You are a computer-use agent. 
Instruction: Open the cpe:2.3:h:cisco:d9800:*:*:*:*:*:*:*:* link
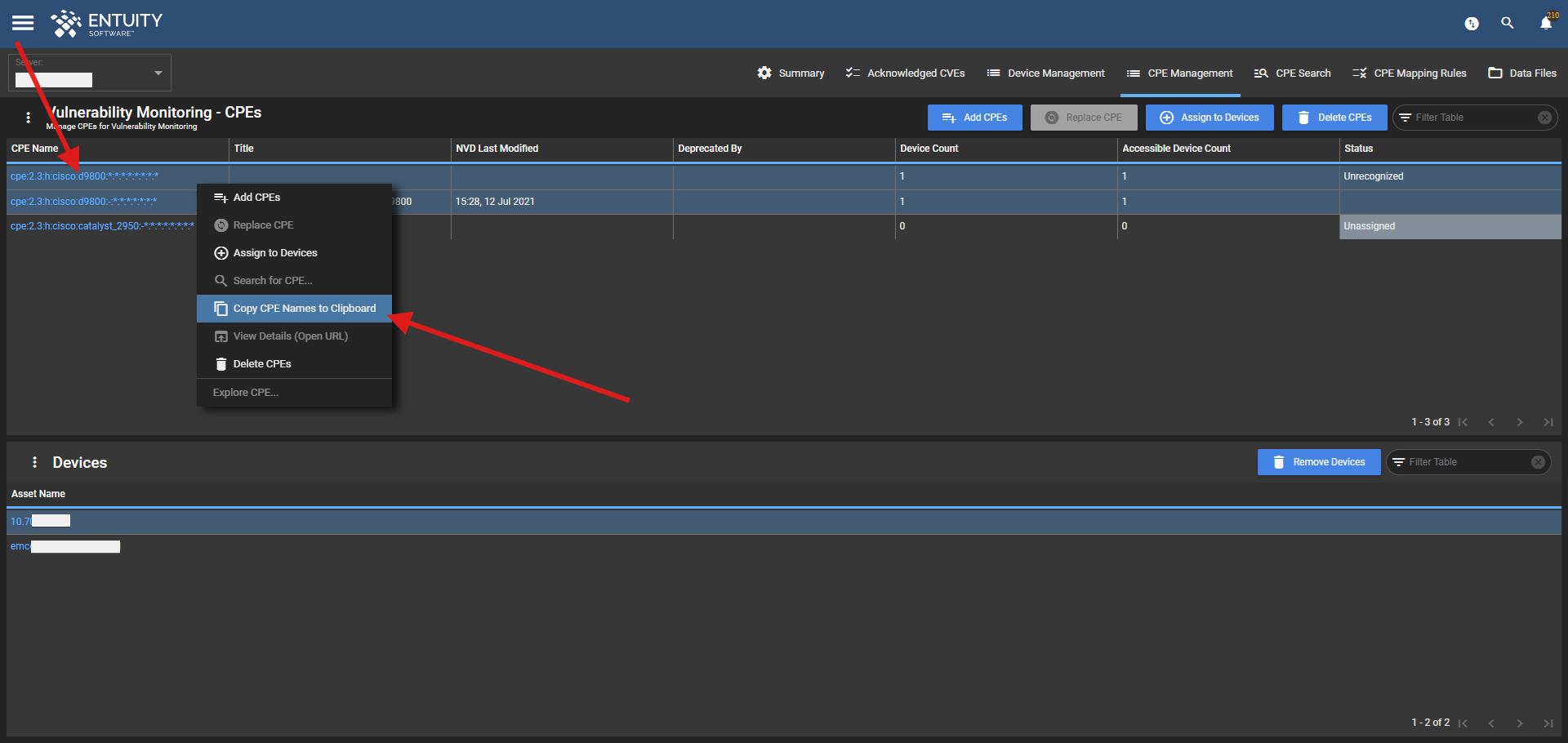[x=84, y=176]
